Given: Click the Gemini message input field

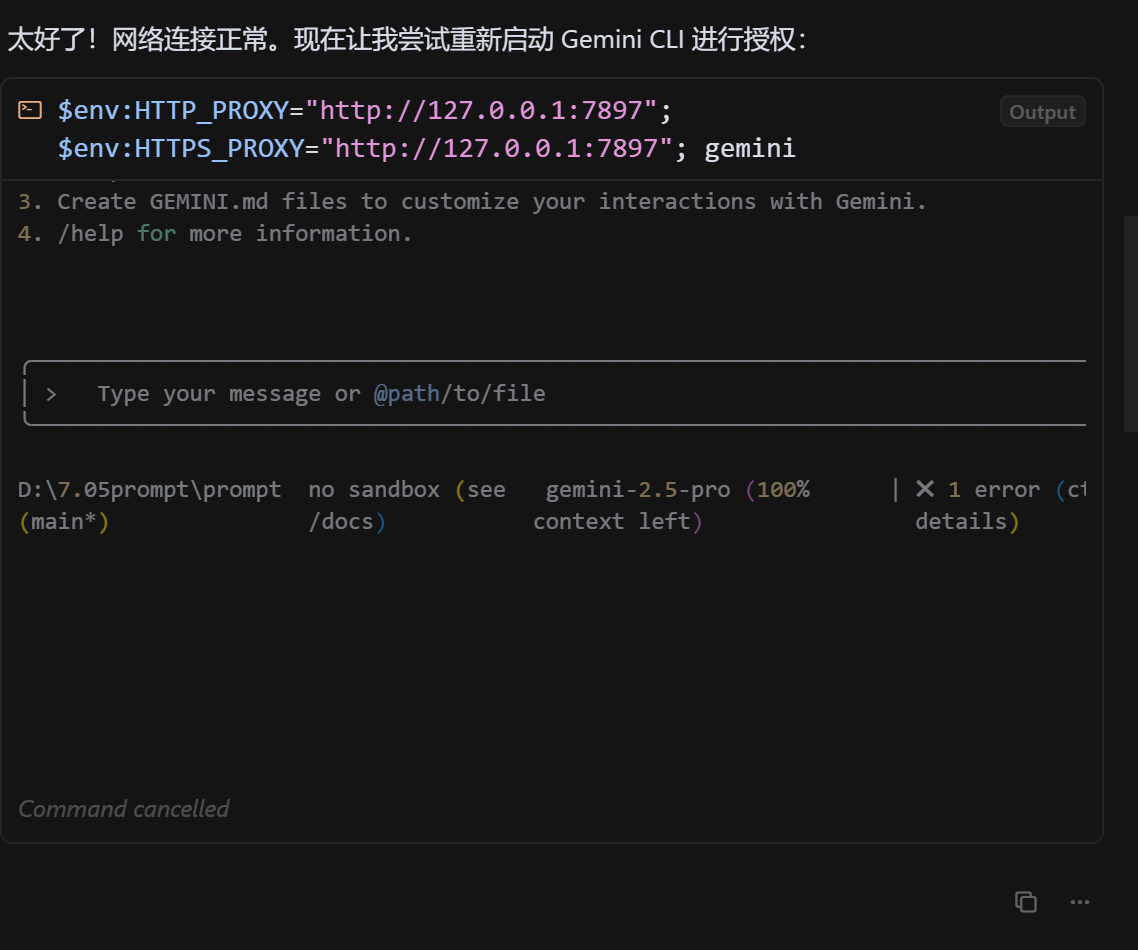Looking at the screenshot, I should point(555,393).
